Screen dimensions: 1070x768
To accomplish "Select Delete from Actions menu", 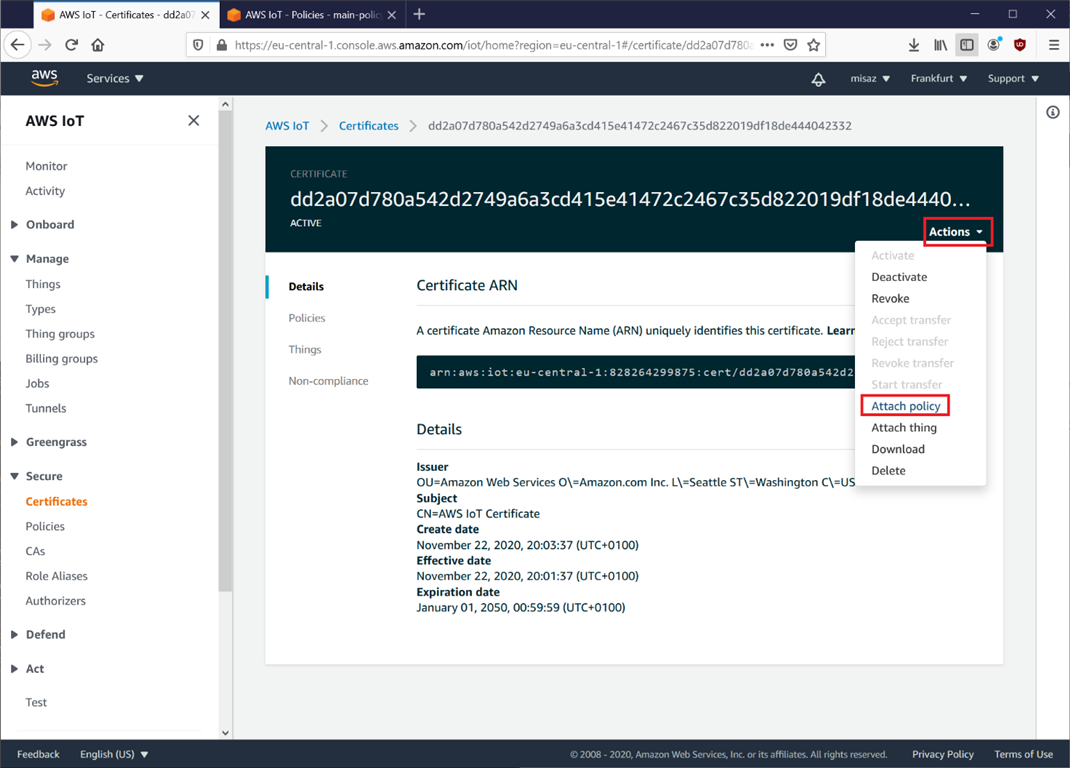I will (x=888, y=470).
